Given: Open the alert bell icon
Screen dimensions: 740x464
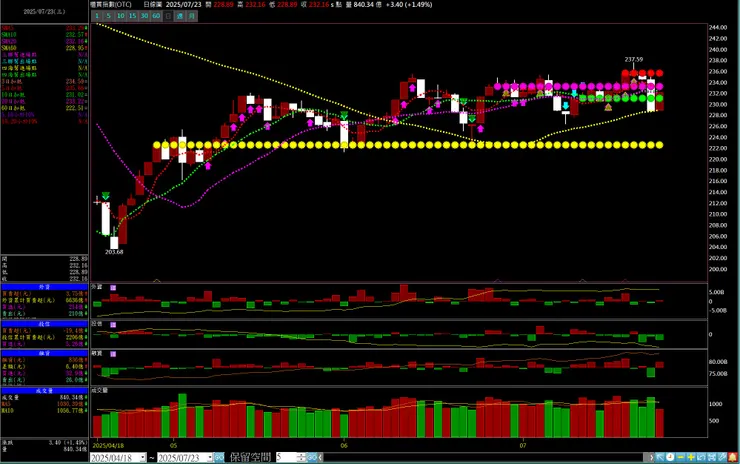Looking at the screenshot, I should tap(732, 457).
